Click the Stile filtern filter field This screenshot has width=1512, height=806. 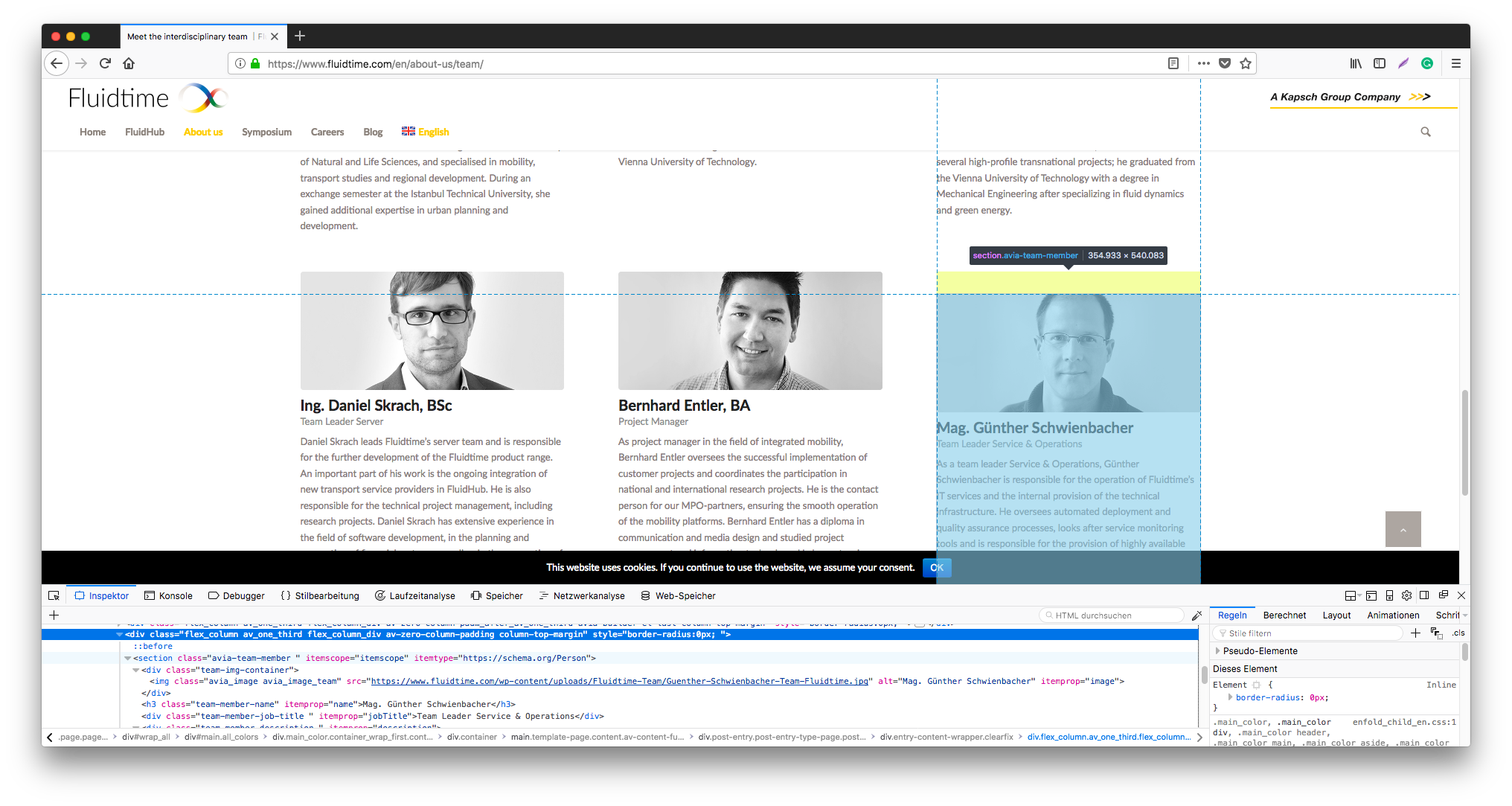tap(1307, 633)
